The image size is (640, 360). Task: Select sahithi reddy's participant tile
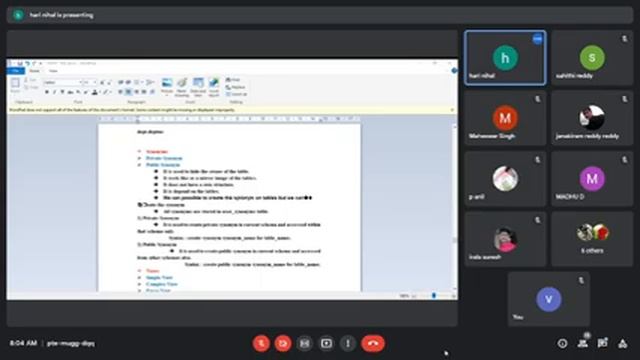(x=592, y=58)
